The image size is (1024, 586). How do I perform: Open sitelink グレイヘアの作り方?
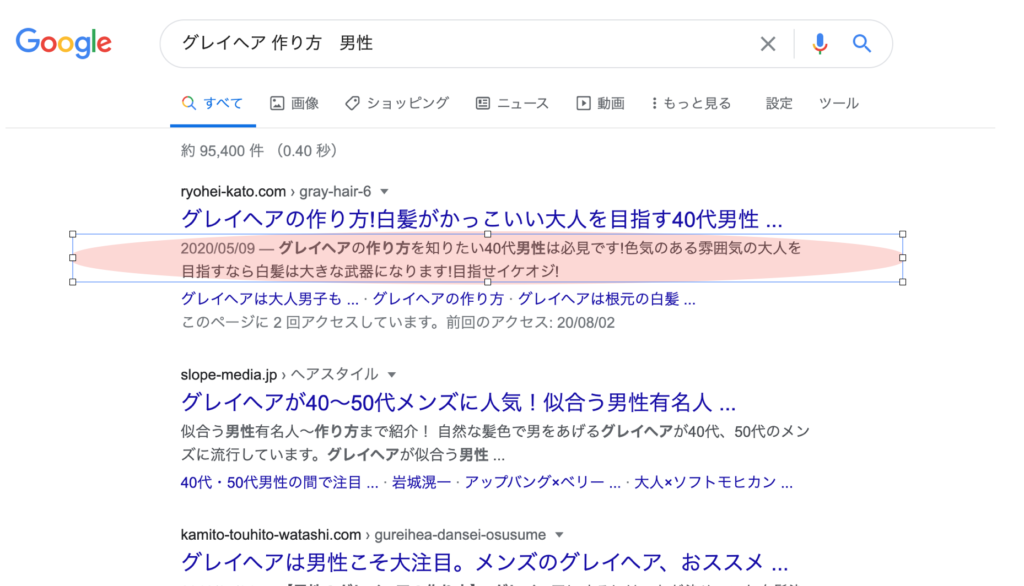point(438,299)
